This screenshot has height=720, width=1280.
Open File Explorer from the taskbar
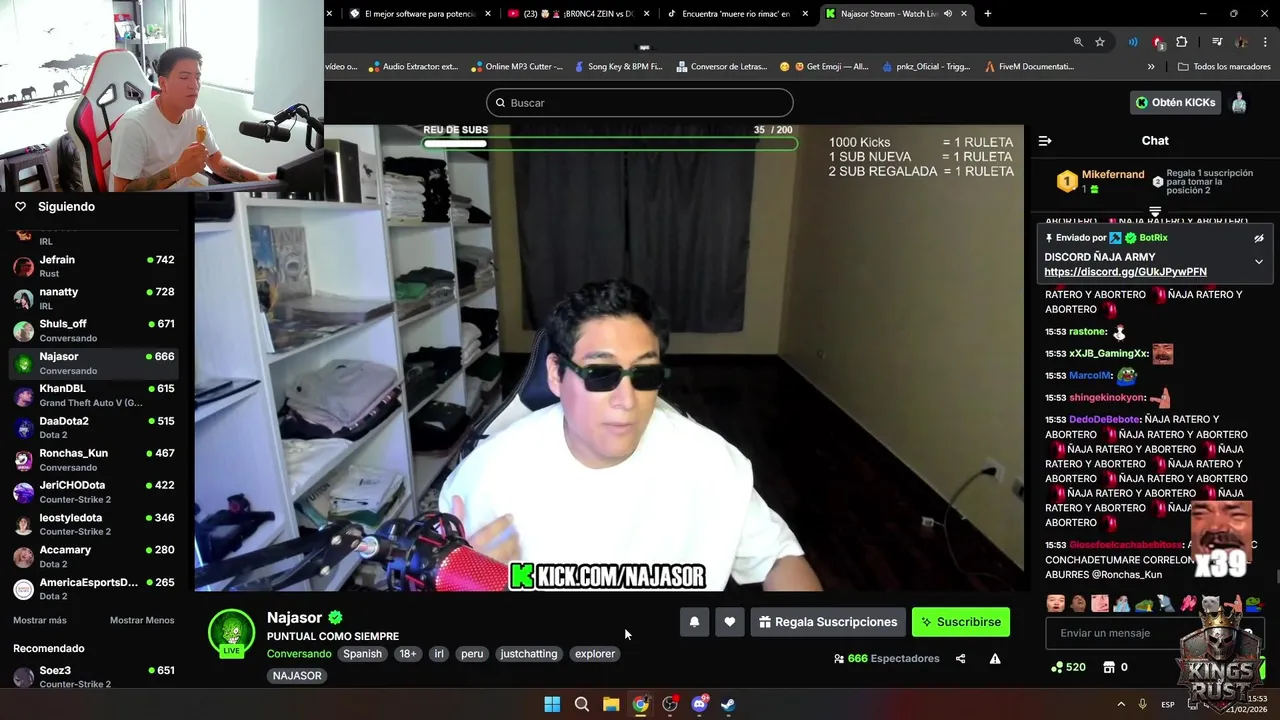click(611, 704)
